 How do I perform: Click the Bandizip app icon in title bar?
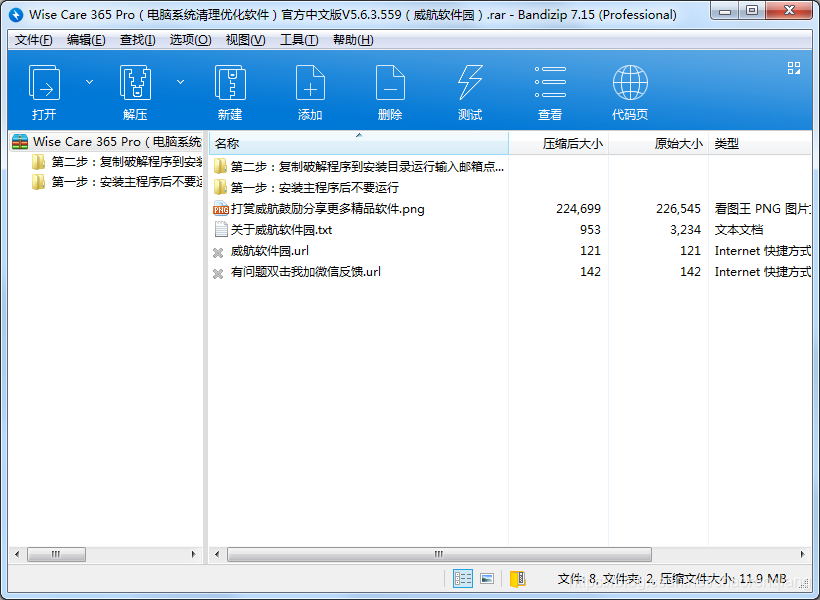(17, 15)
